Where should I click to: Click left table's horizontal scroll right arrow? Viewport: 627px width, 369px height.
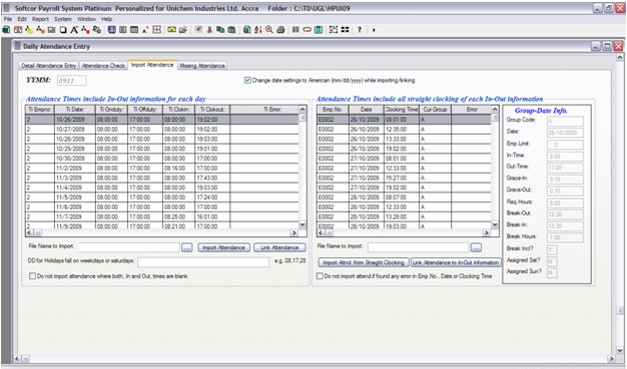coord(294,232)
